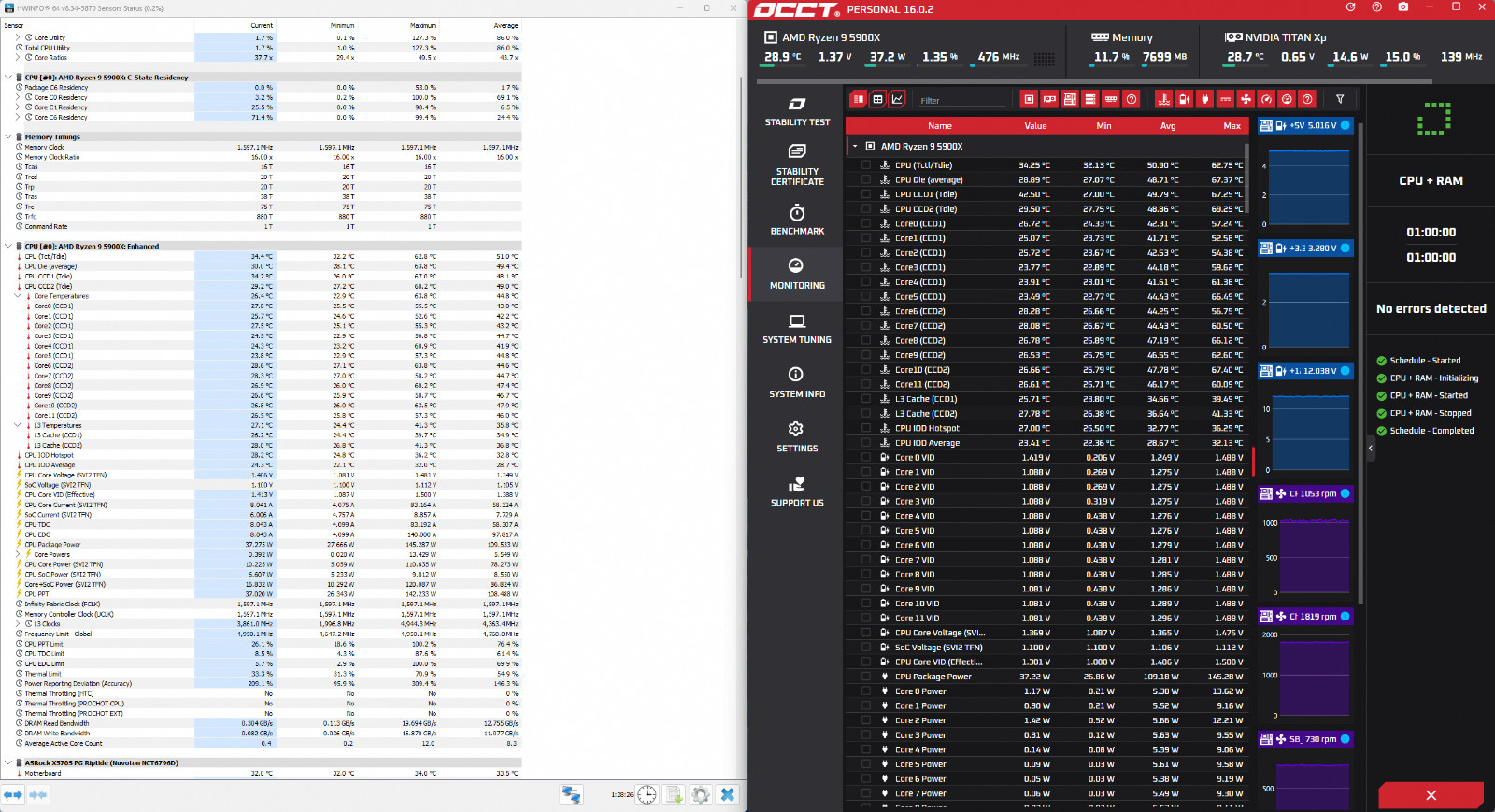The image size is (1495, 812).
Task: Click the funnel filter icon in OCCT toolbar
Action: pyautogui.click(x=1340, y=99)
